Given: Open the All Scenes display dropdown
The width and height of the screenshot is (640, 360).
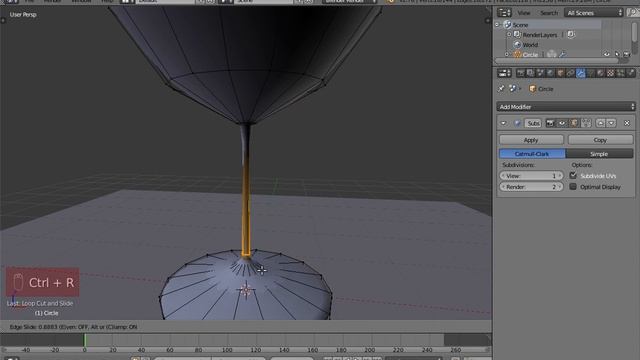Looking at the screenshot, I should click(594, 13).
